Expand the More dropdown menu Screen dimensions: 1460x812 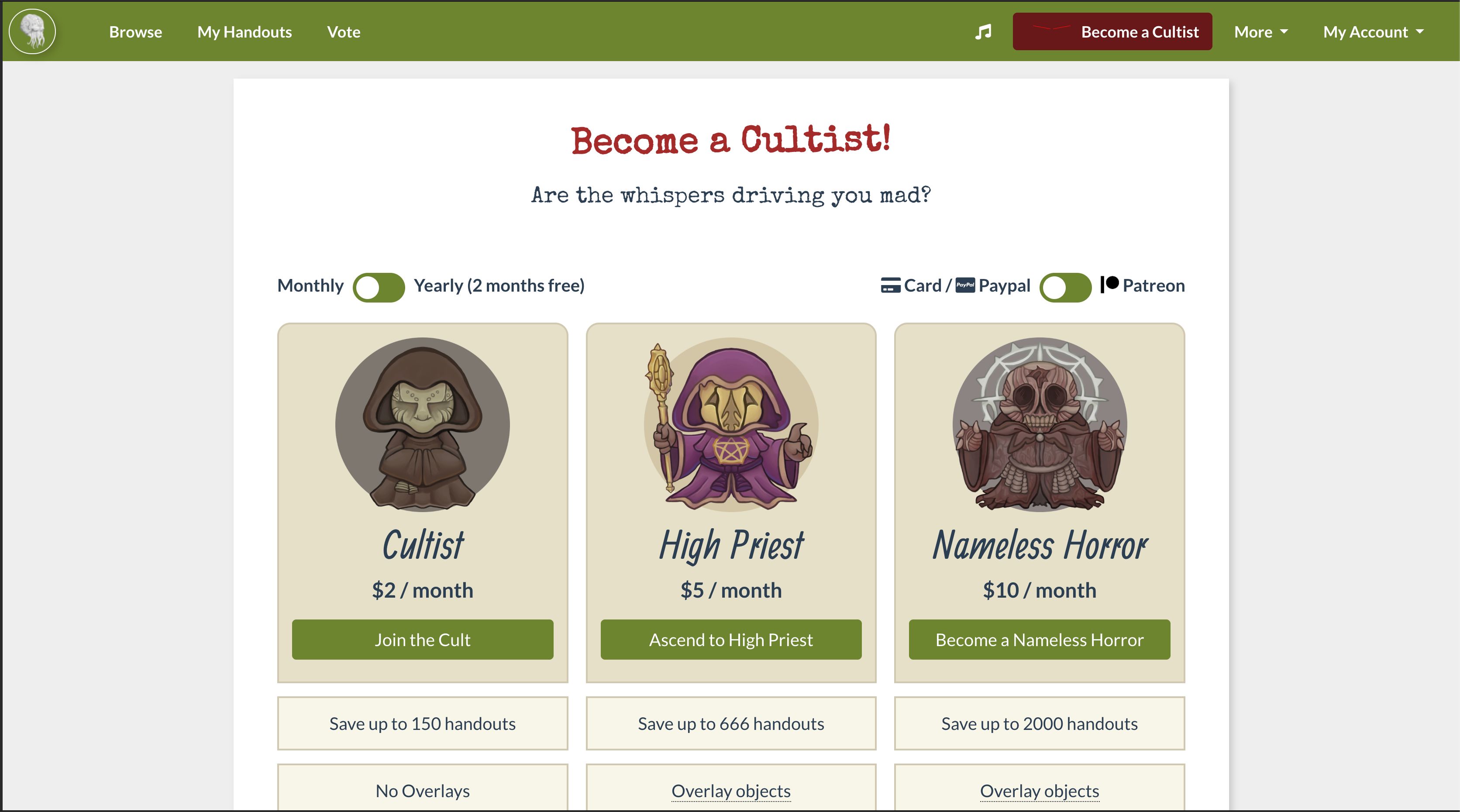pyautogui.click(x=1261, y=32)
